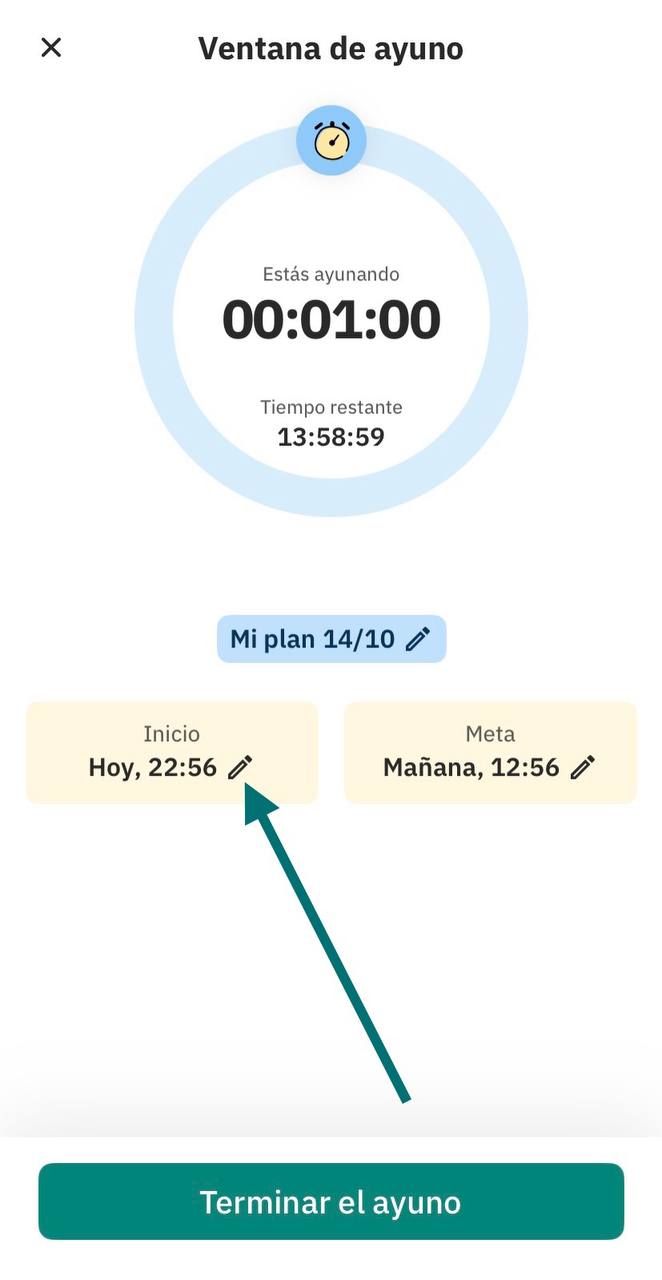Edit start time with the Inicio pencil icon

[240, 767]
